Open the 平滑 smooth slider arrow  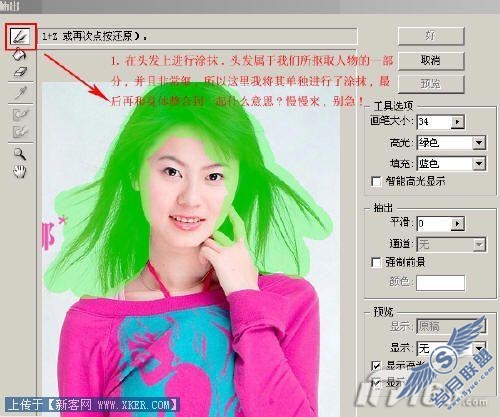pyautogui.click(x=458, y=223)
